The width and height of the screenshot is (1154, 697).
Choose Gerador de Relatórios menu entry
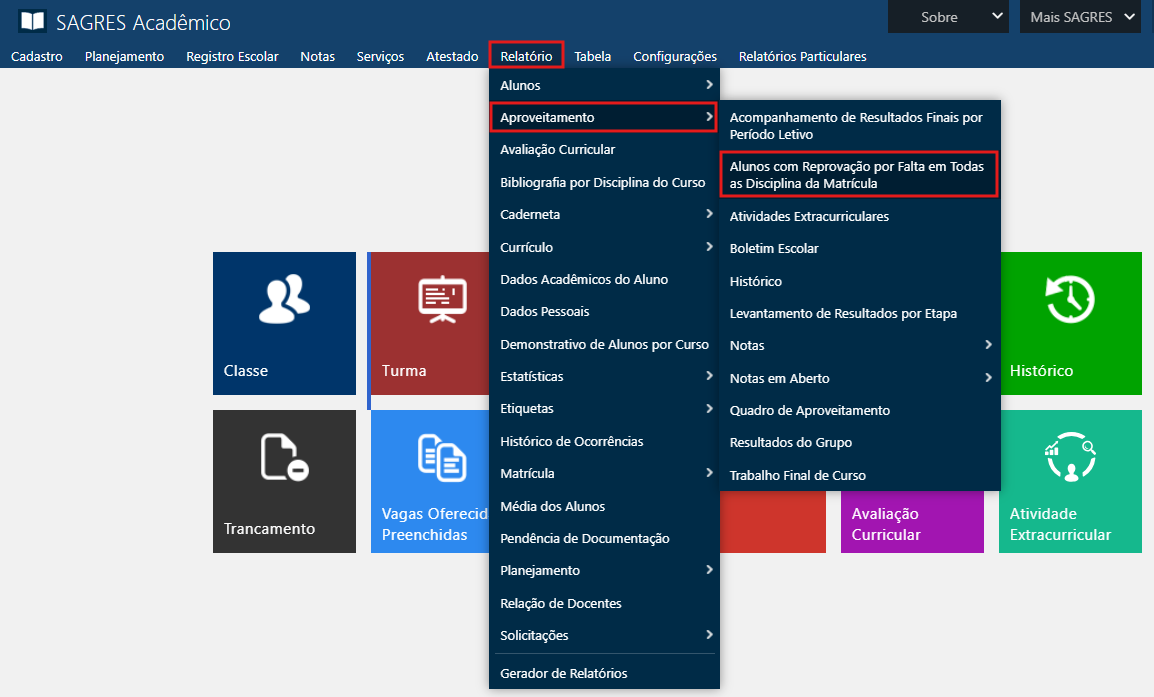pos(564,673)
